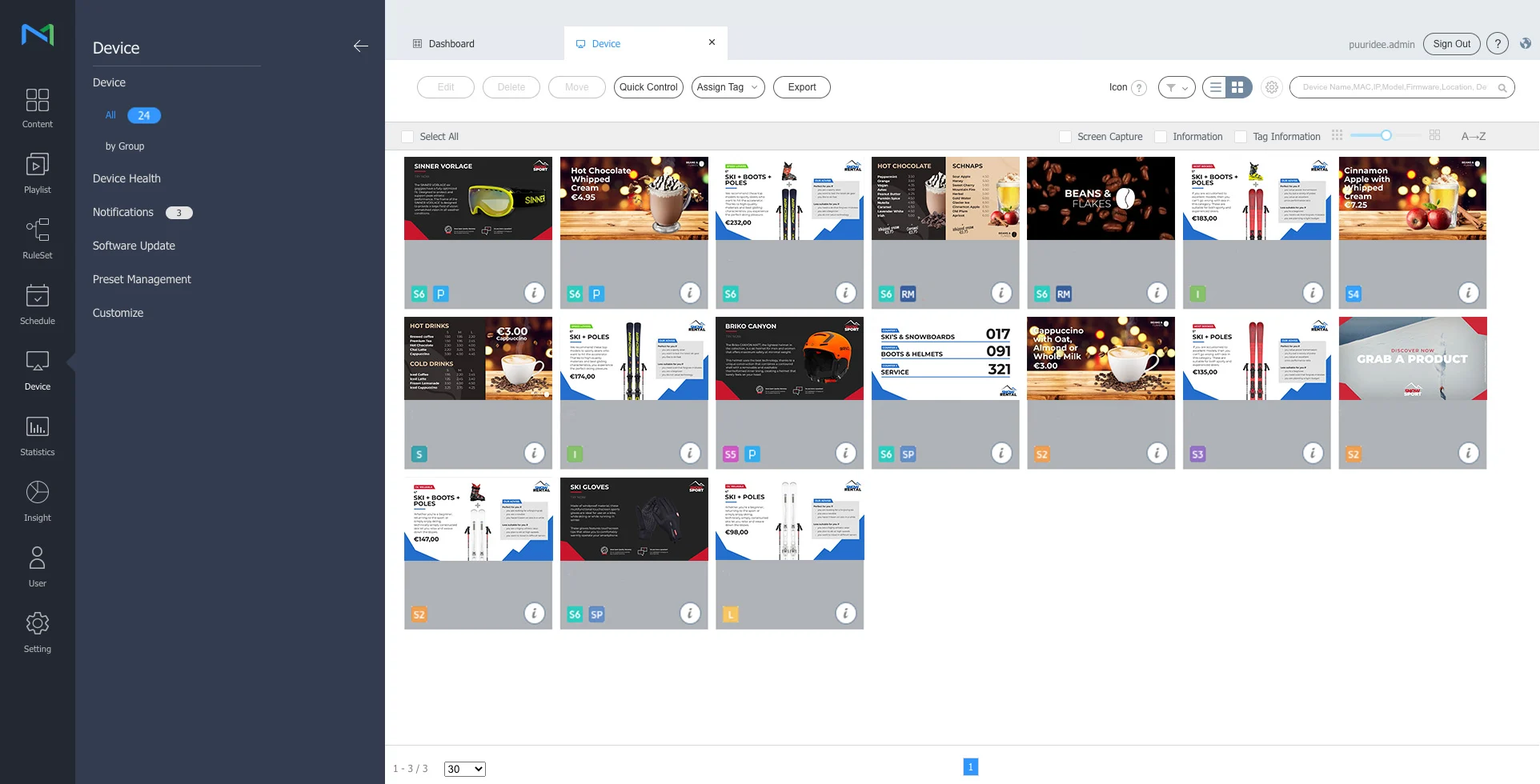The width and height of the screenshot is (1540, 784).
Task: Adjust the thumbnail size slider
Action: [x=1386, y=135]
